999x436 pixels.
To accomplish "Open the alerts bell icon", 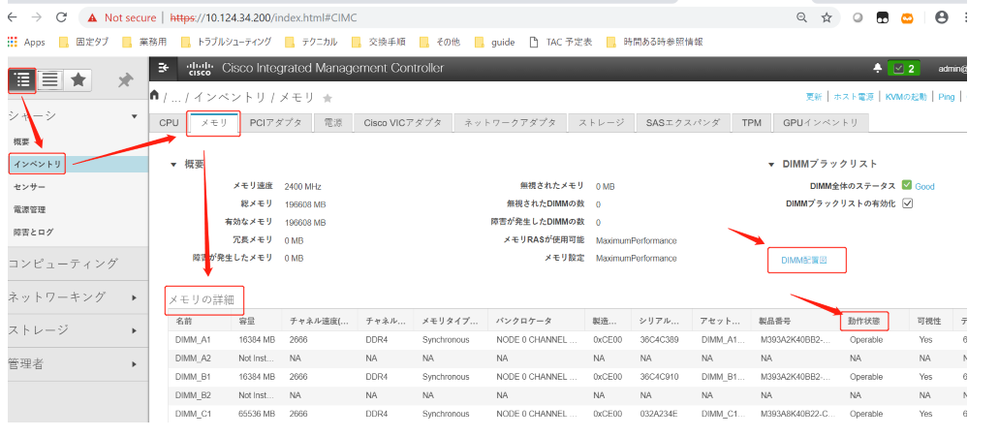I will point(877,68).
